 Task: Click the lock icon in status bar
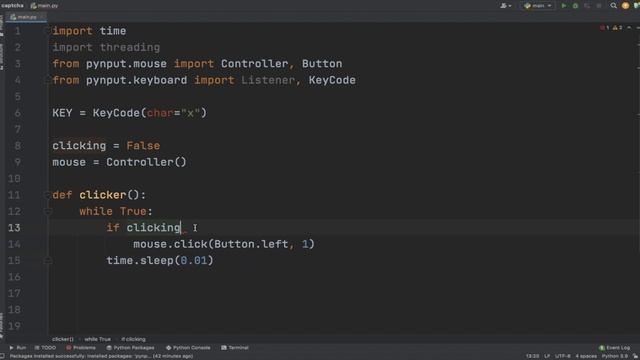pyautogui.click(x=635, y=356)
